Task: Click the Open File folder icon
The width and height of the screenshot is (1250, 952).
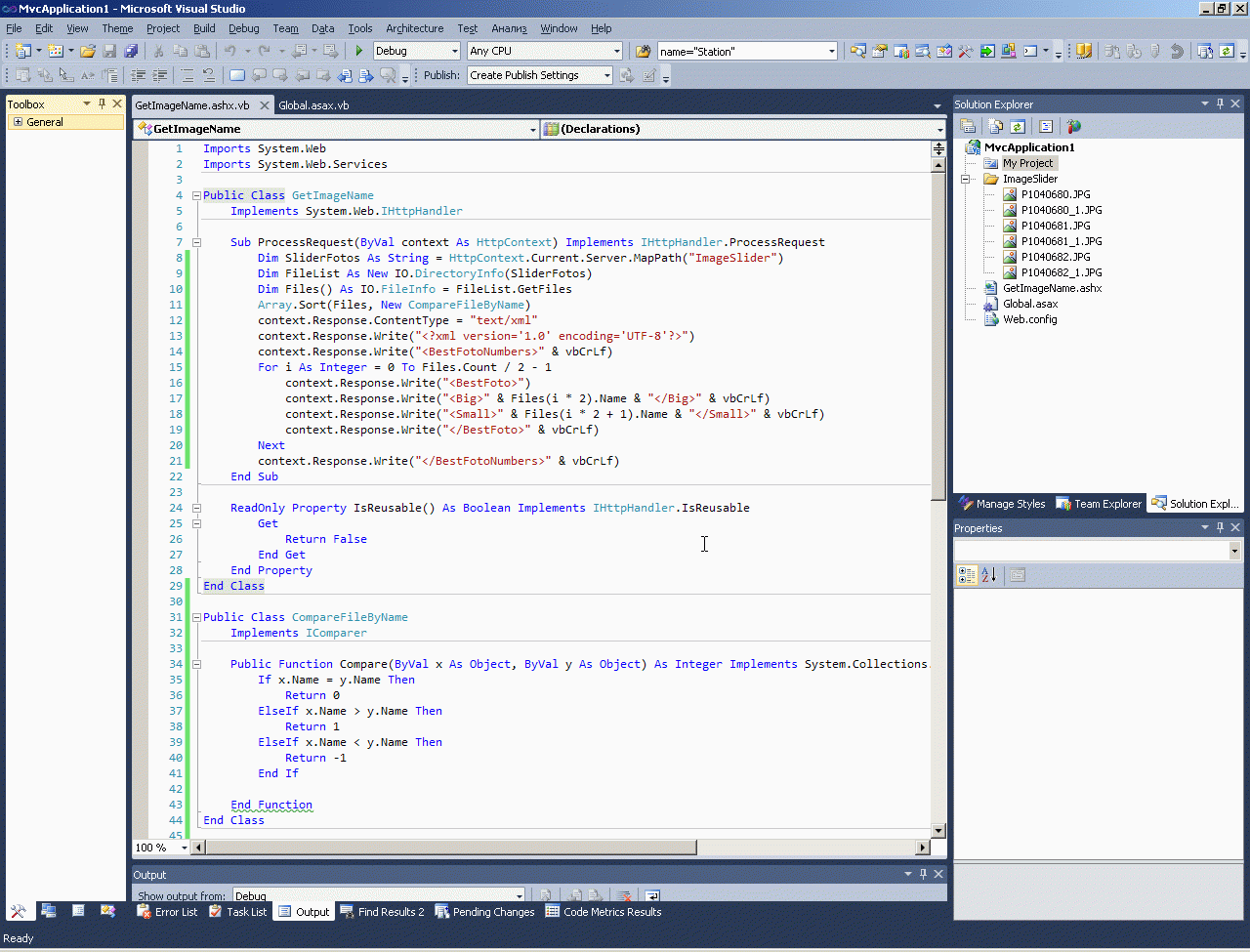Action: pyautogui.click(x=88, y=51)
